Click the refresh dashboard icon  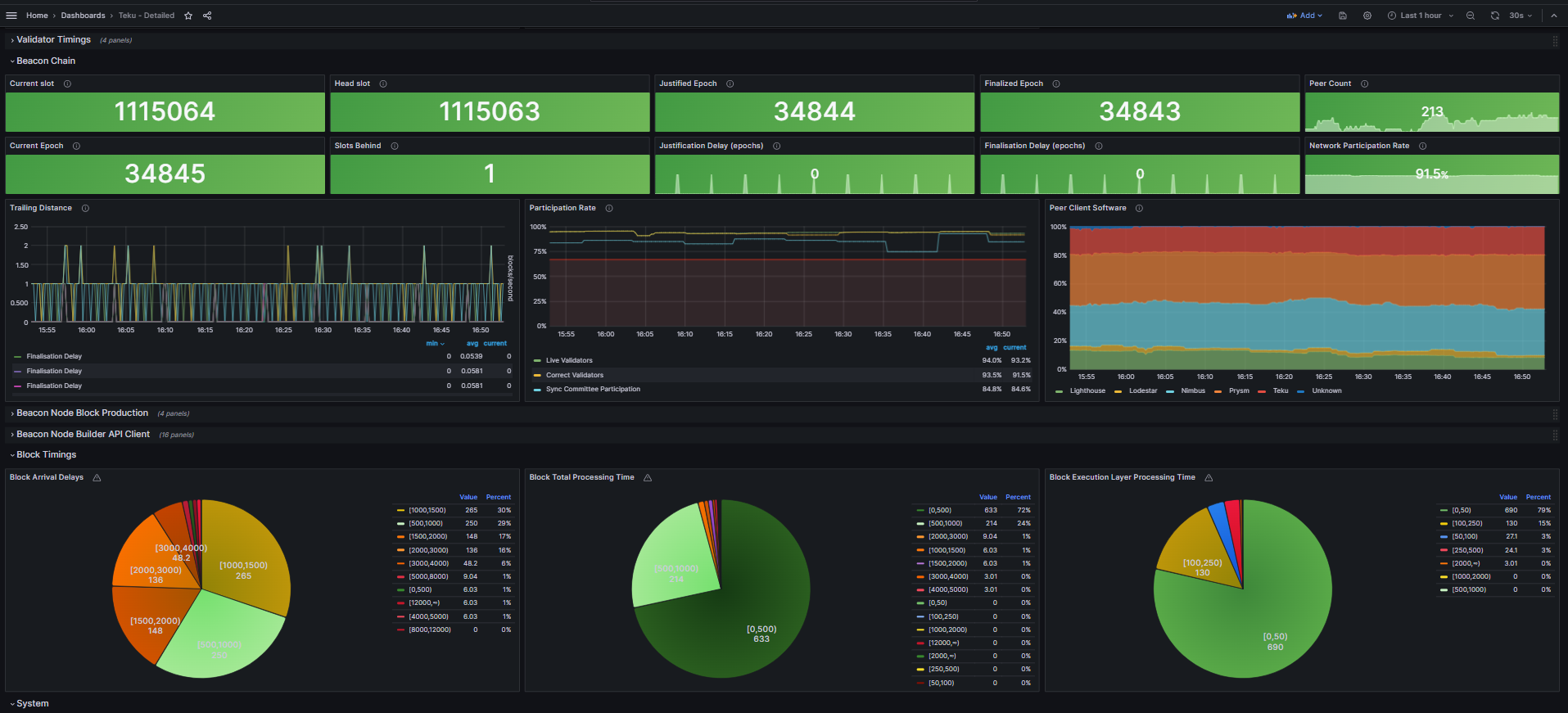1495,16
